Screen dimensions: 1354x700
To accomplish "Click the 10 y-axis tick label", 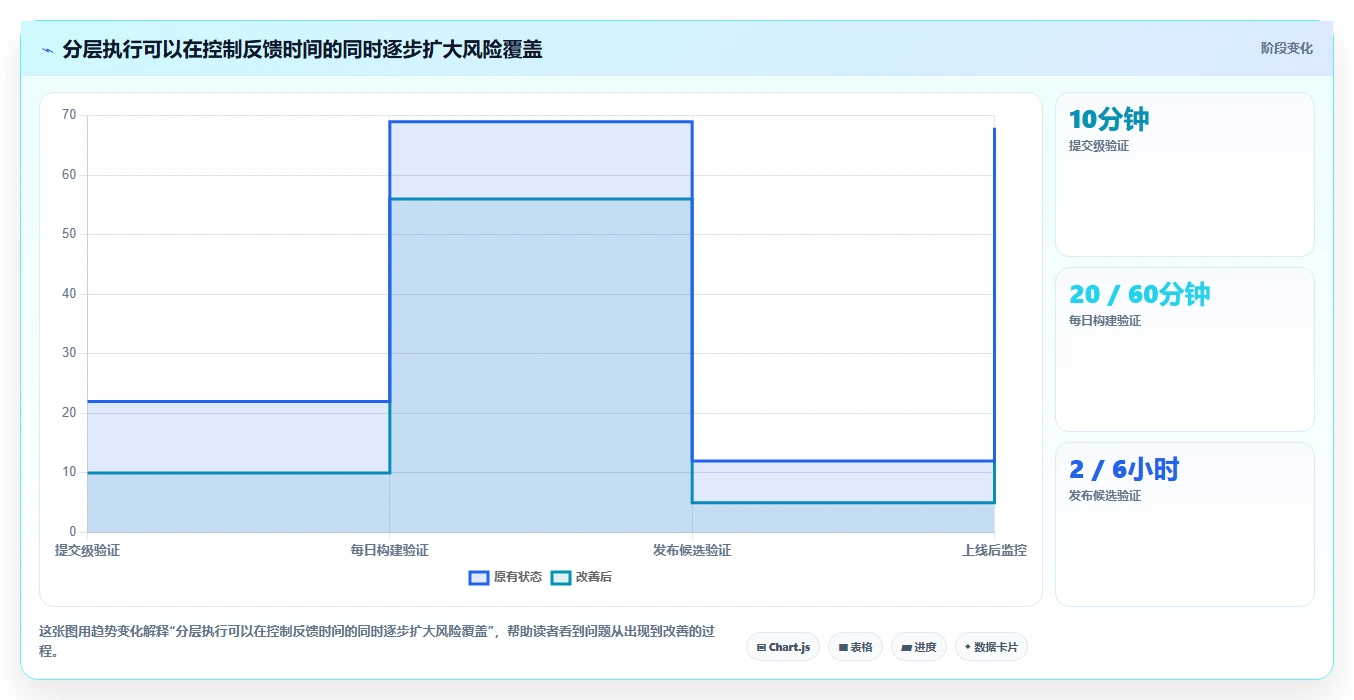I will [x=69, y=472].
